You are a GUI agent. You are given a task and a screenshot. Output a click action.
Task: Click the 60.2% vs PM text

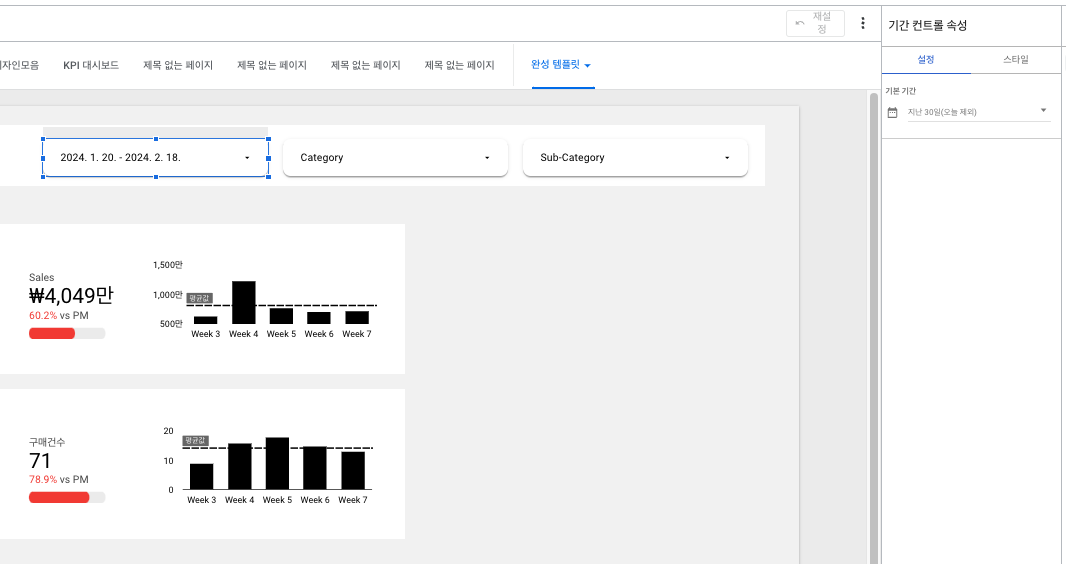pos(58,315)
